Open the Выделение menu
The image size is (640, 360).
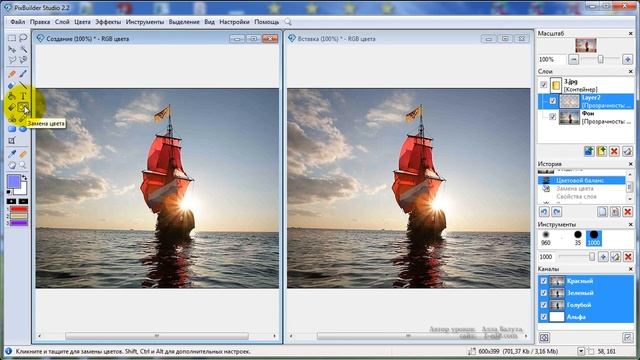pos(184,22)
